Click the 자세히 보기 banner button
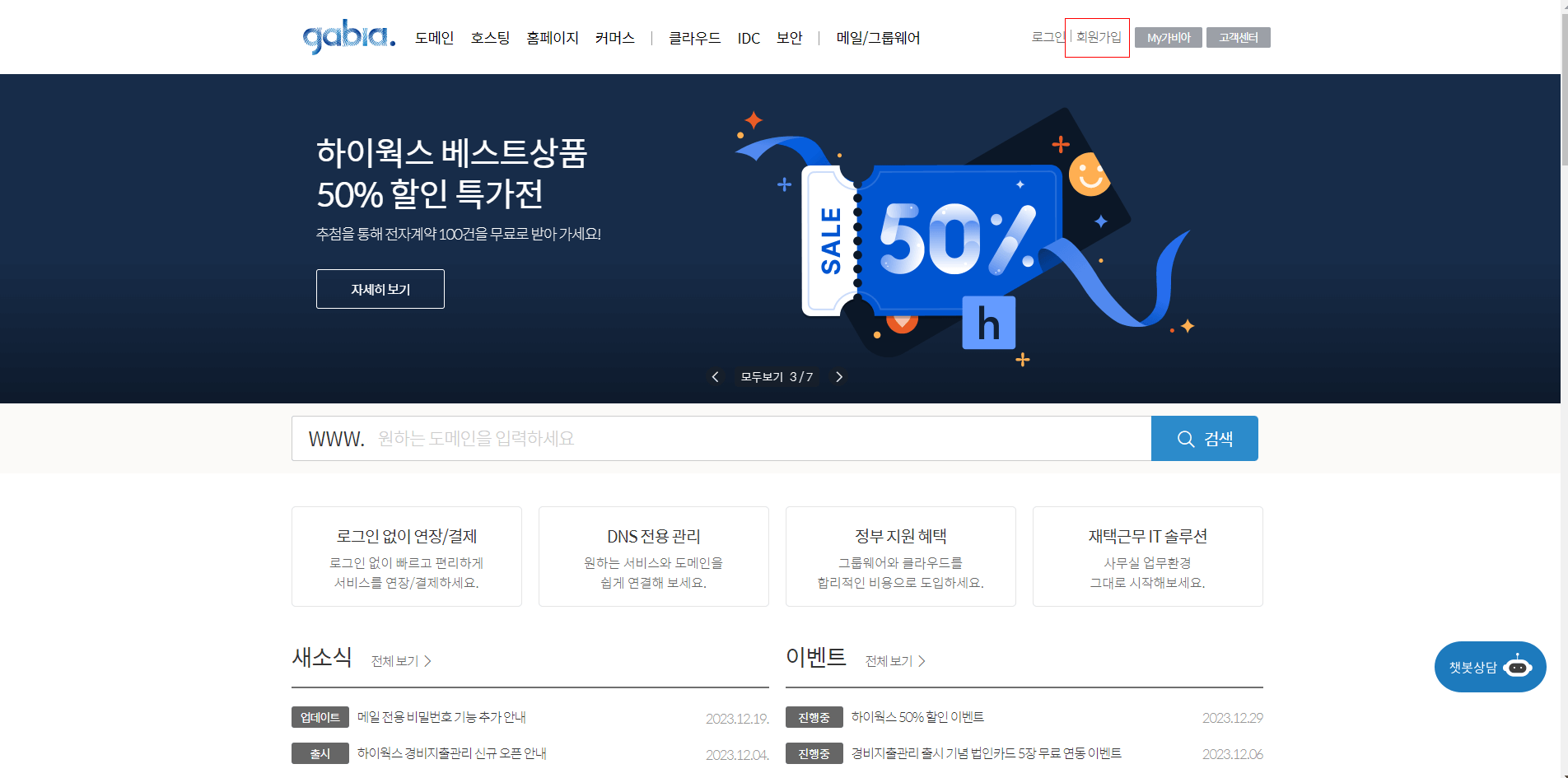The width and height of the screenshot is (1568, 778). 380,289
